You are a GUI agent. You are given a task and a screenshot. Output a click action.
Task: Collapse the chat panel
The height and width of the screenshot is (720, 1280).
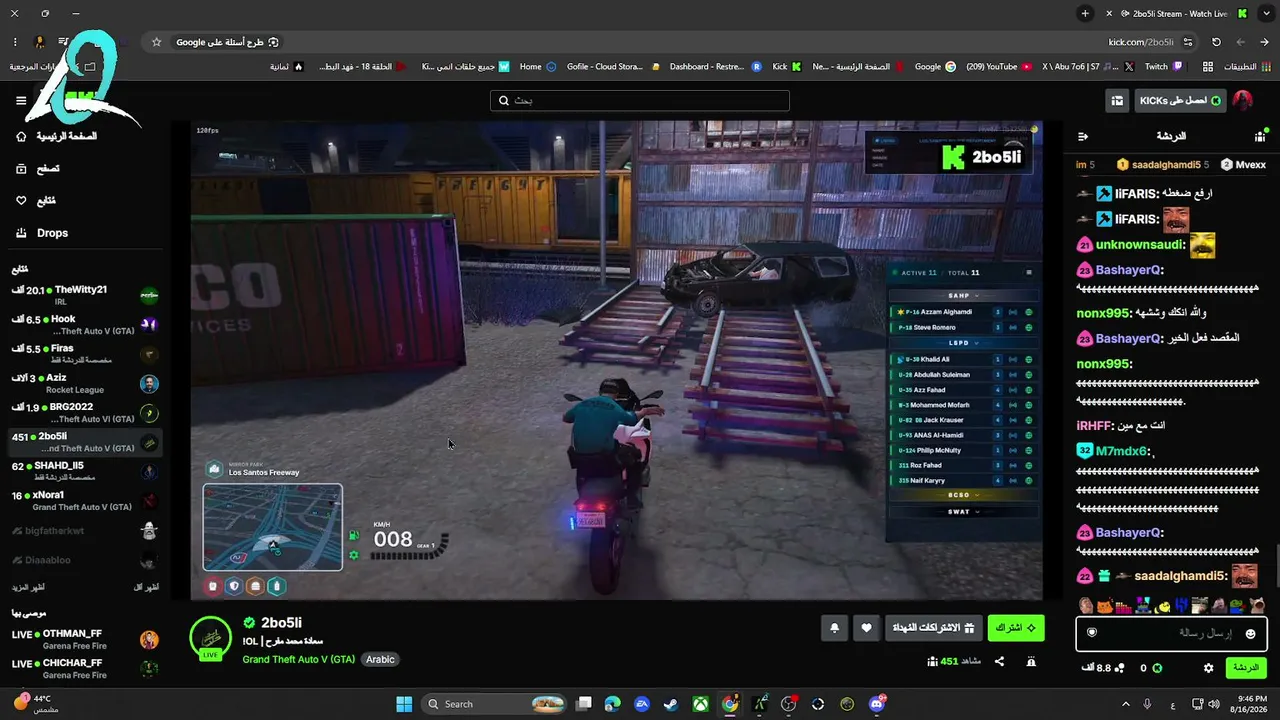click(x=1083, y=136)
